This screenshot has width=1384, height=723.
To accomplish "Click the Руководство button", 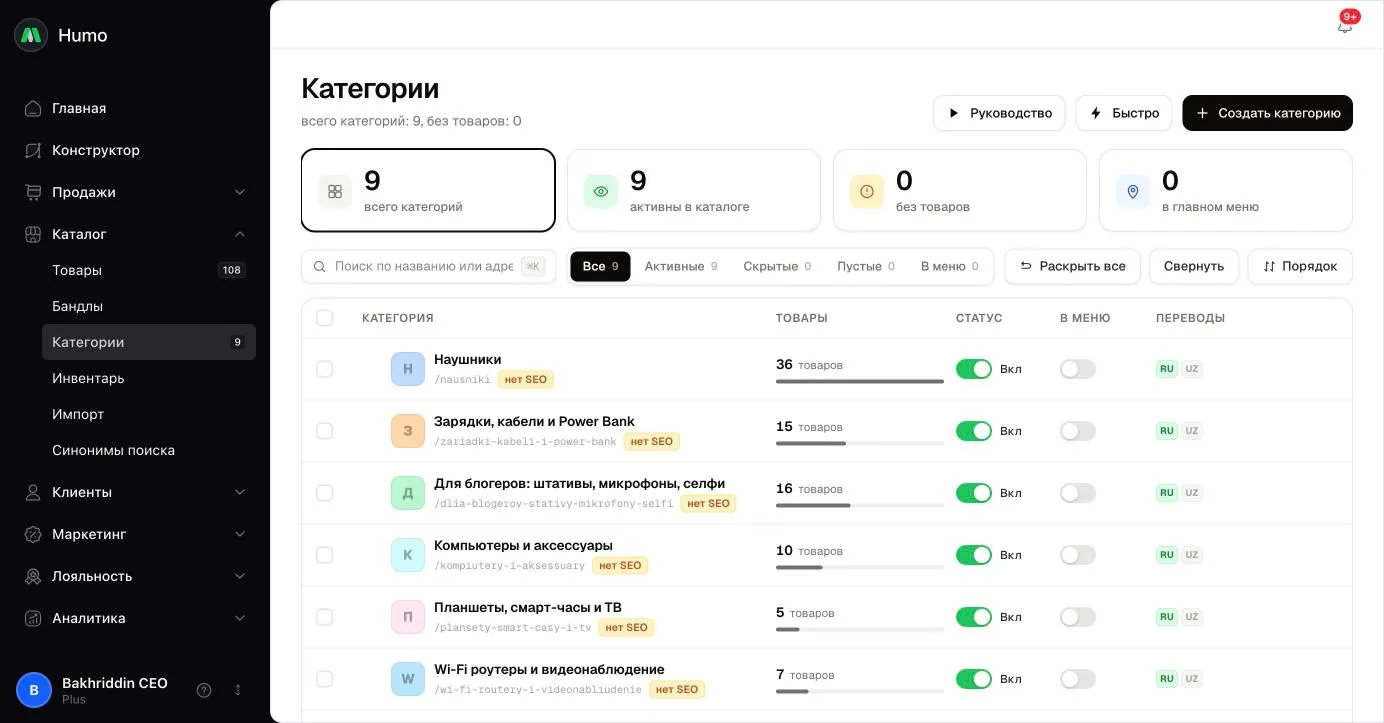I will tap(999, 113).
